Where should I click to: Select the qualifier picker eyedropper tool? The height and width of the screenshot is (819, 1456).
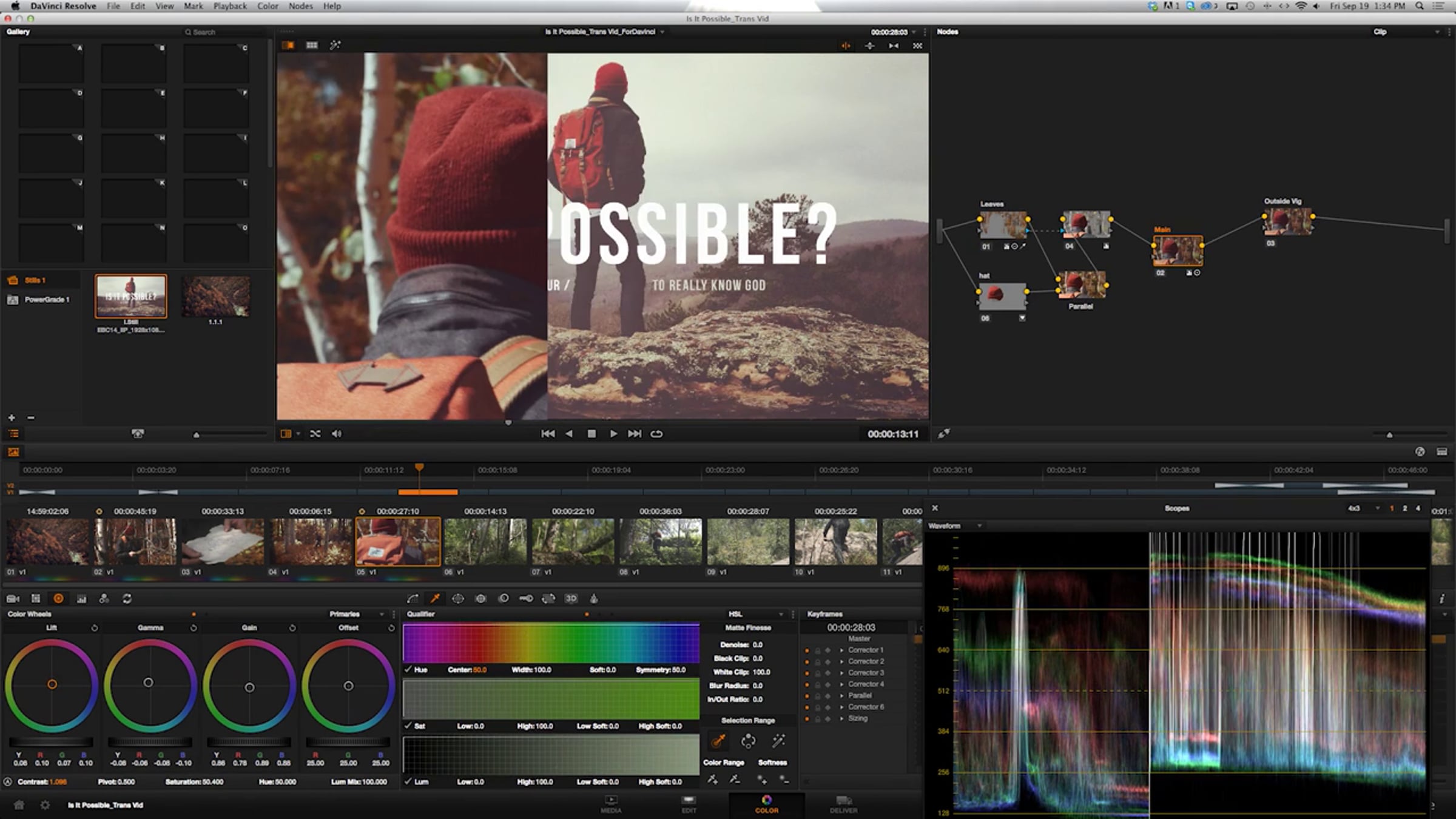tap(718, 741)
